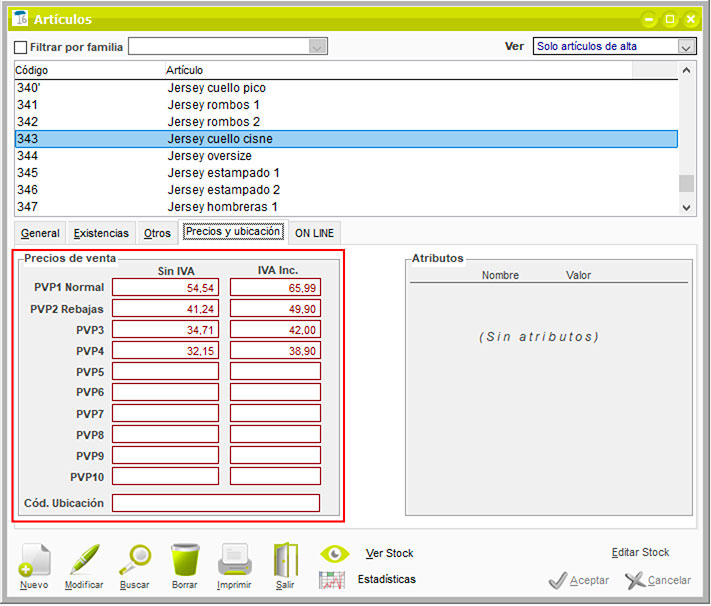711x606 pixels.
Task: Click the Ver Stock eye icon
Action: point(335,554)
